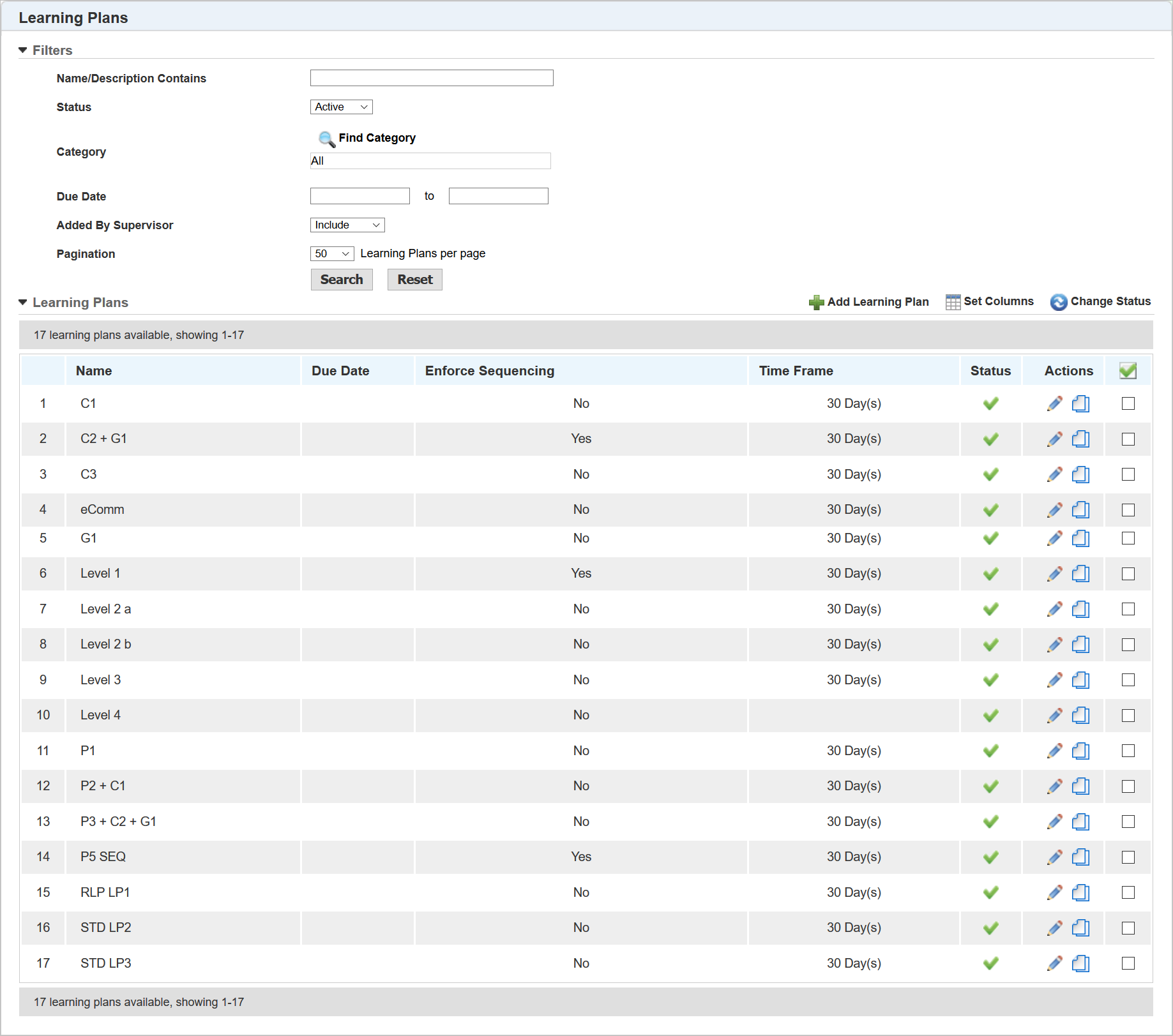Open the Status dropdown showing Active
The width and height of the screenshot is (1173, 1036).
[341, 107]
